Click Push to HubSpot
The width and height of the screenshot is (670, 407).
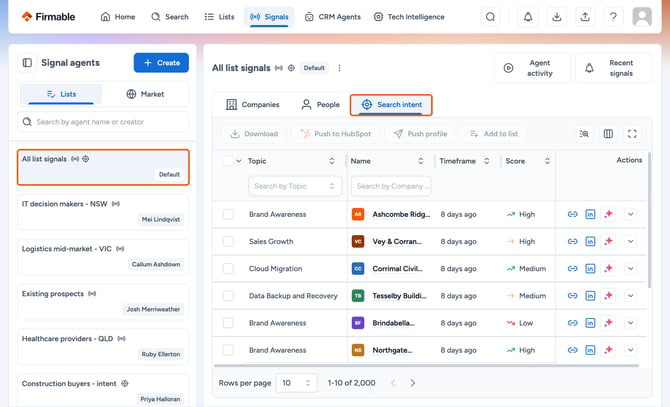click(335, 134)
